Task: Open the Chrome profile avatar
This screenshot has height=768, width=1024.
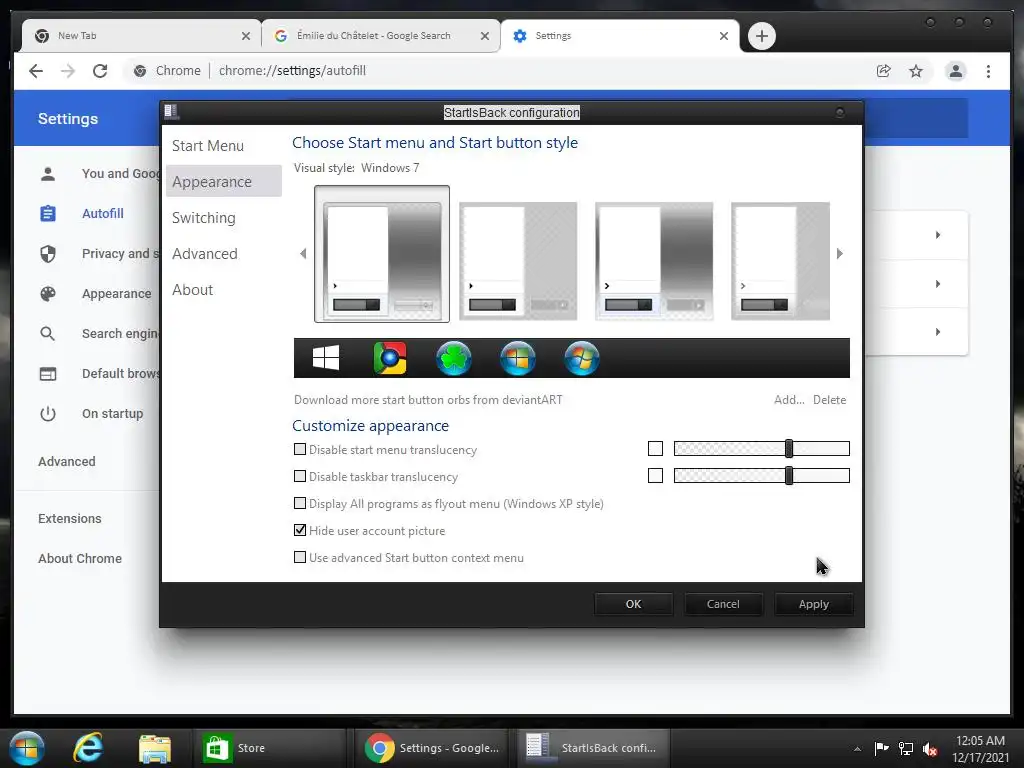Action: click(x=955, y=71)
